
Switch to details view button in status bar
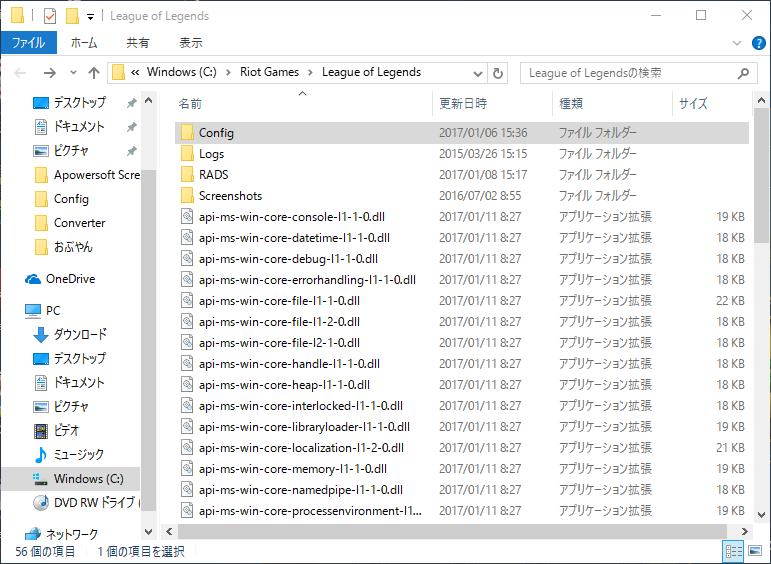(734, 551)
